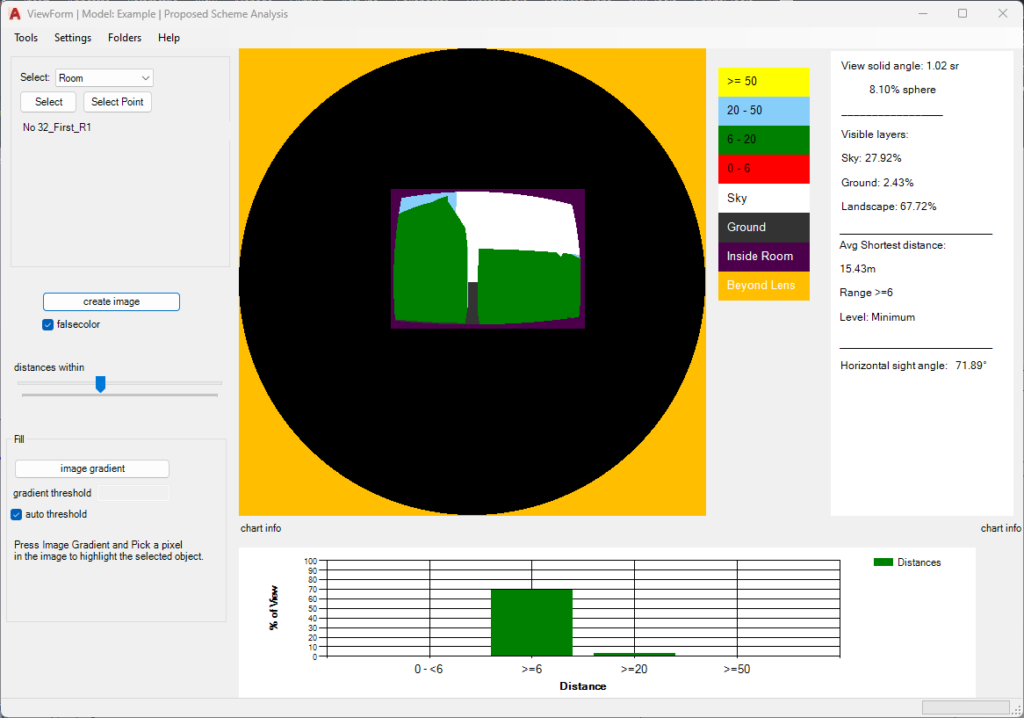Click the yellow >= 50 legend swatch
Screen dimensions: 1024x718
763,82
